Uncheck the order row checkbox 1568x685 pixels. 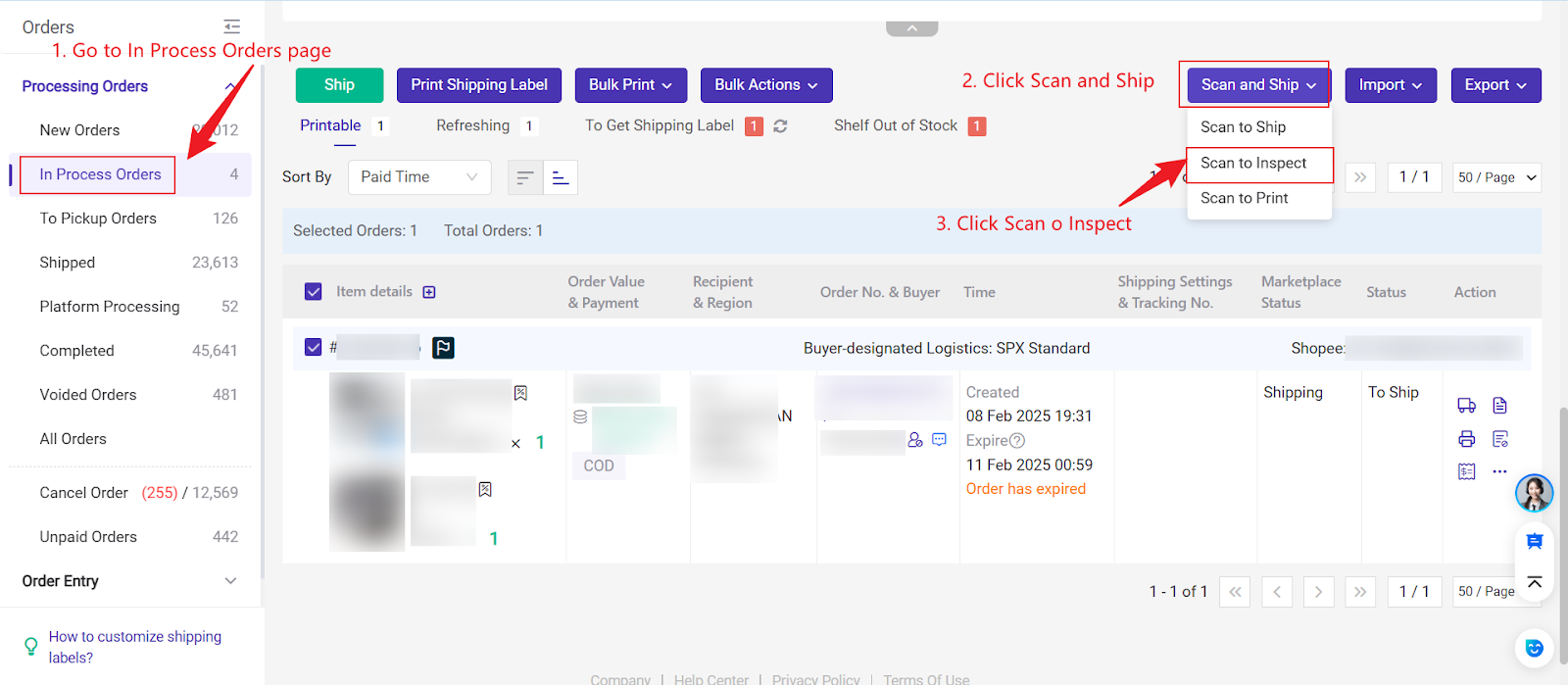coord(314,347)
